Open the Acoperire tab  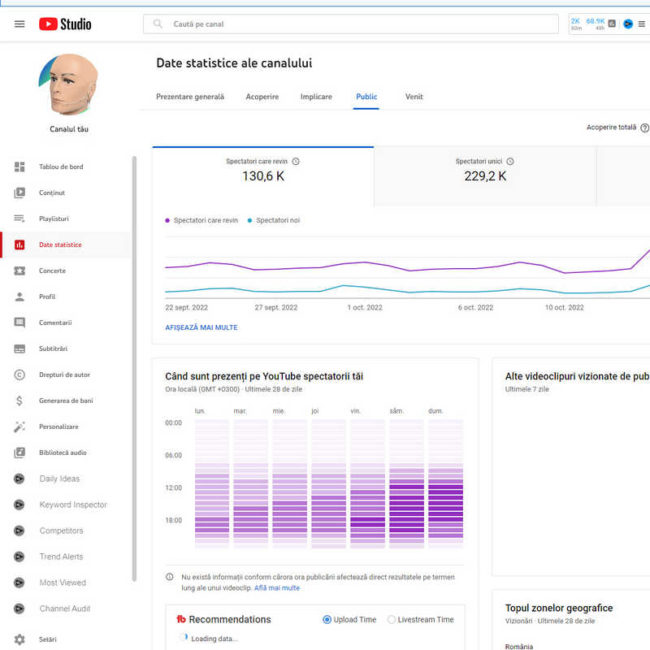[x=262, y=97]
